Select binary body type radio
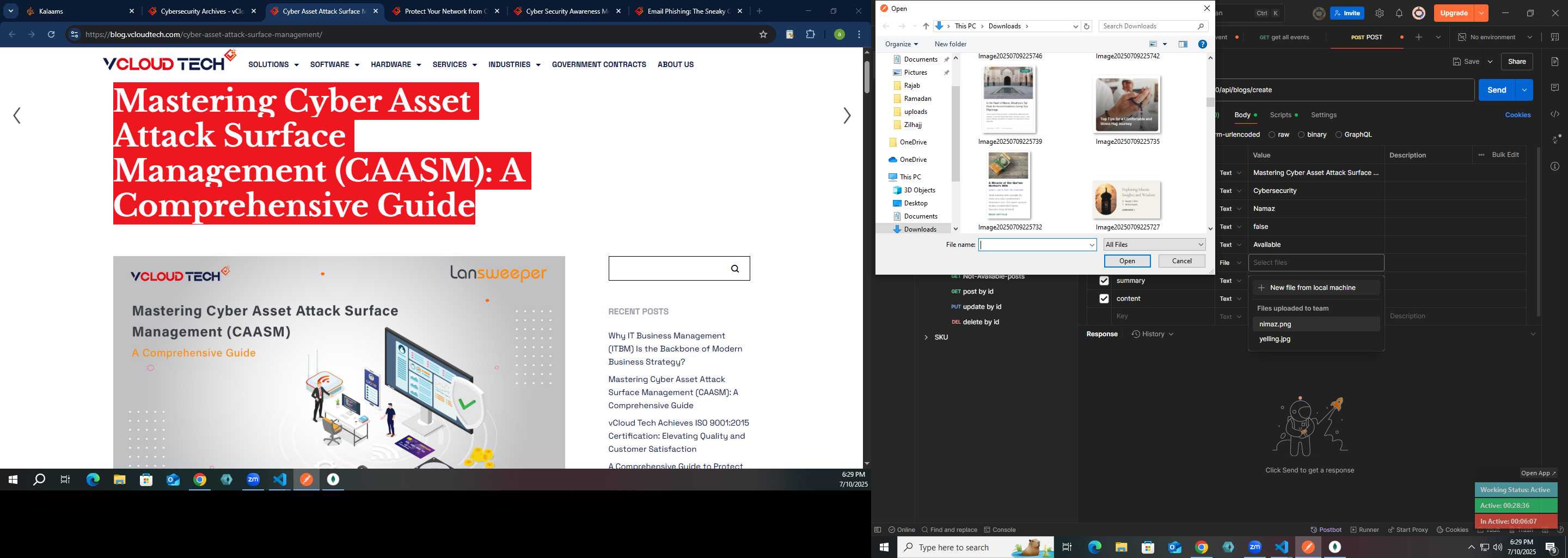This screenshot has width=1568, height=558. (1301, 135)
